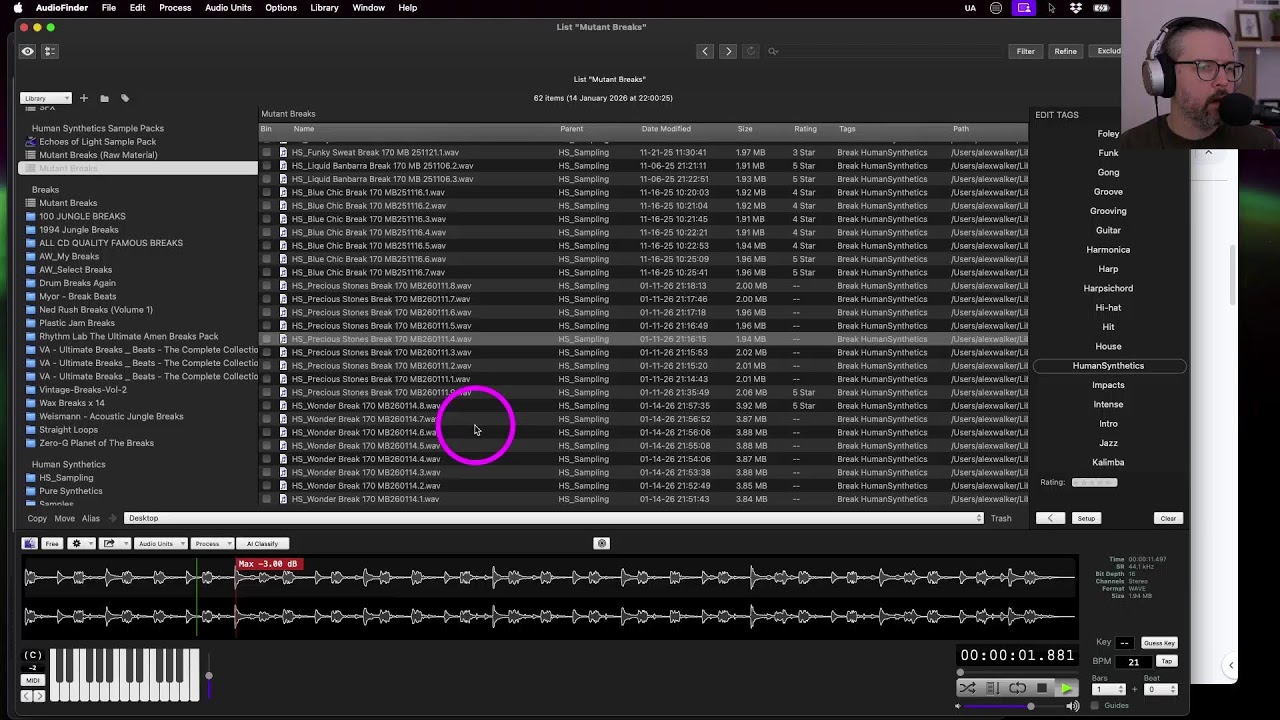The image size is (1280, 720).
Task: Open the Process dropdown above waveform
Action: coord(212,543)
